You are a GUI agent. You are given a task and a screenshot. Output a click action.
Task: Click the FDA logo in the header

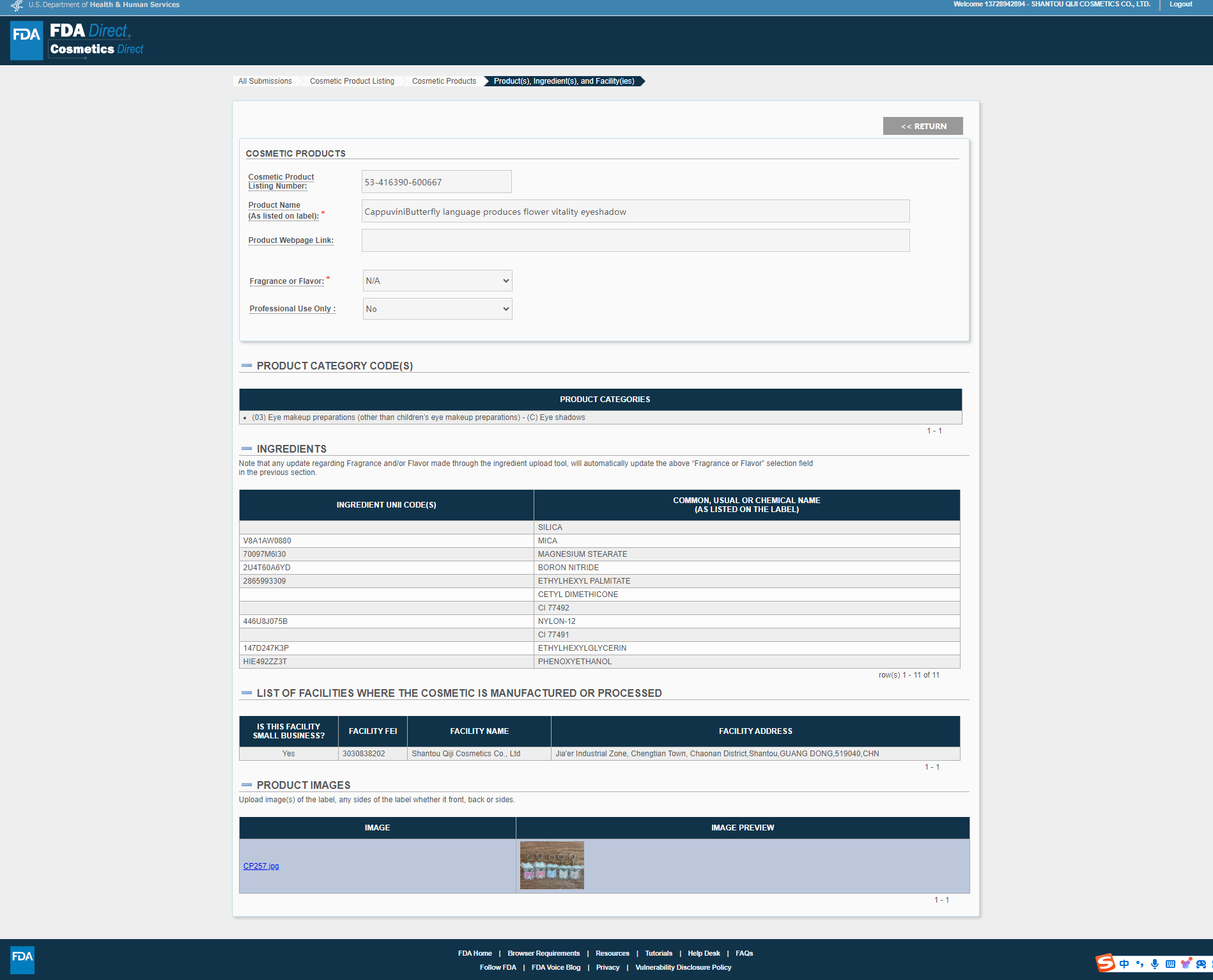tap(27, 40)
